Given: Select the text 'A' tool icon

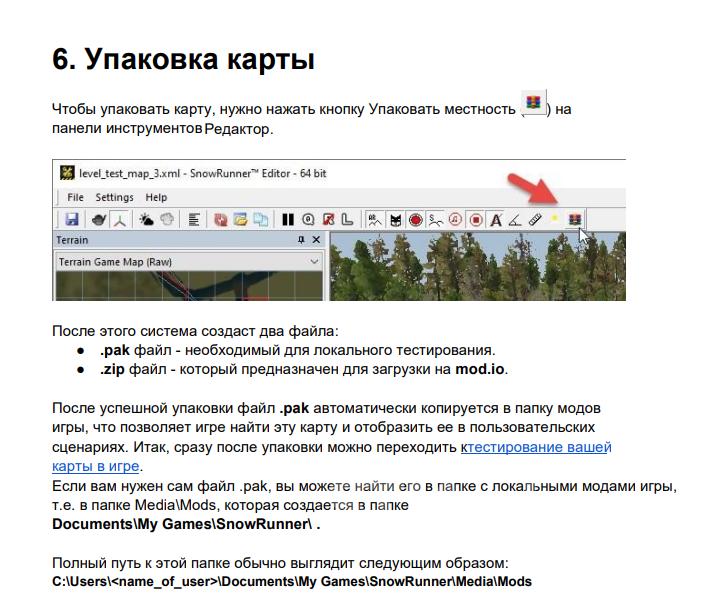Looking at the screenshot, I should [x=496, y=219].
